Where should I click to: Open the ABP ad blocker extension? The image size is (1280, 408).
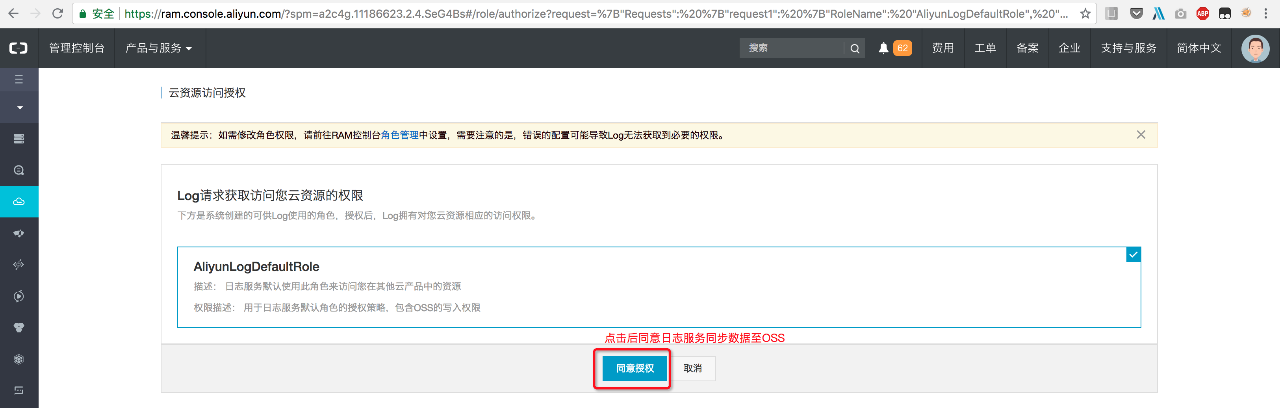pyautogui.click(x=1203, y=14)
